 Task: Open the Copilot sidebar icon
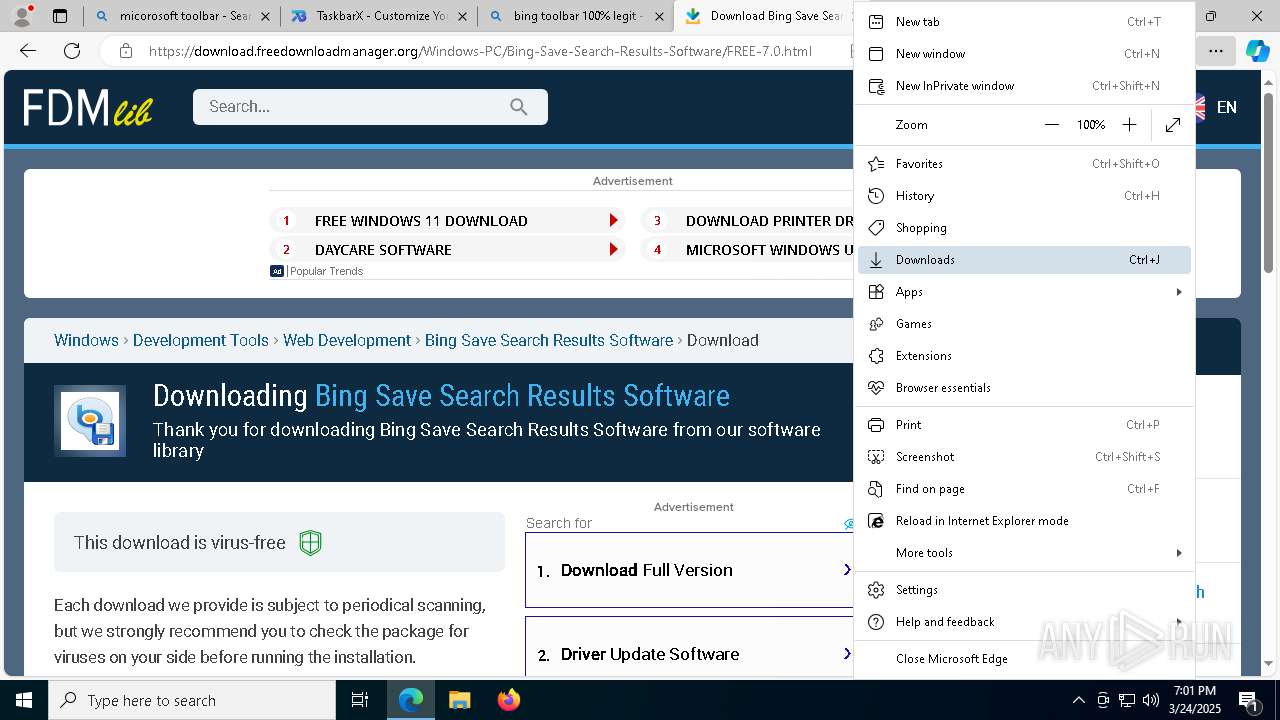click(1257, 51)
